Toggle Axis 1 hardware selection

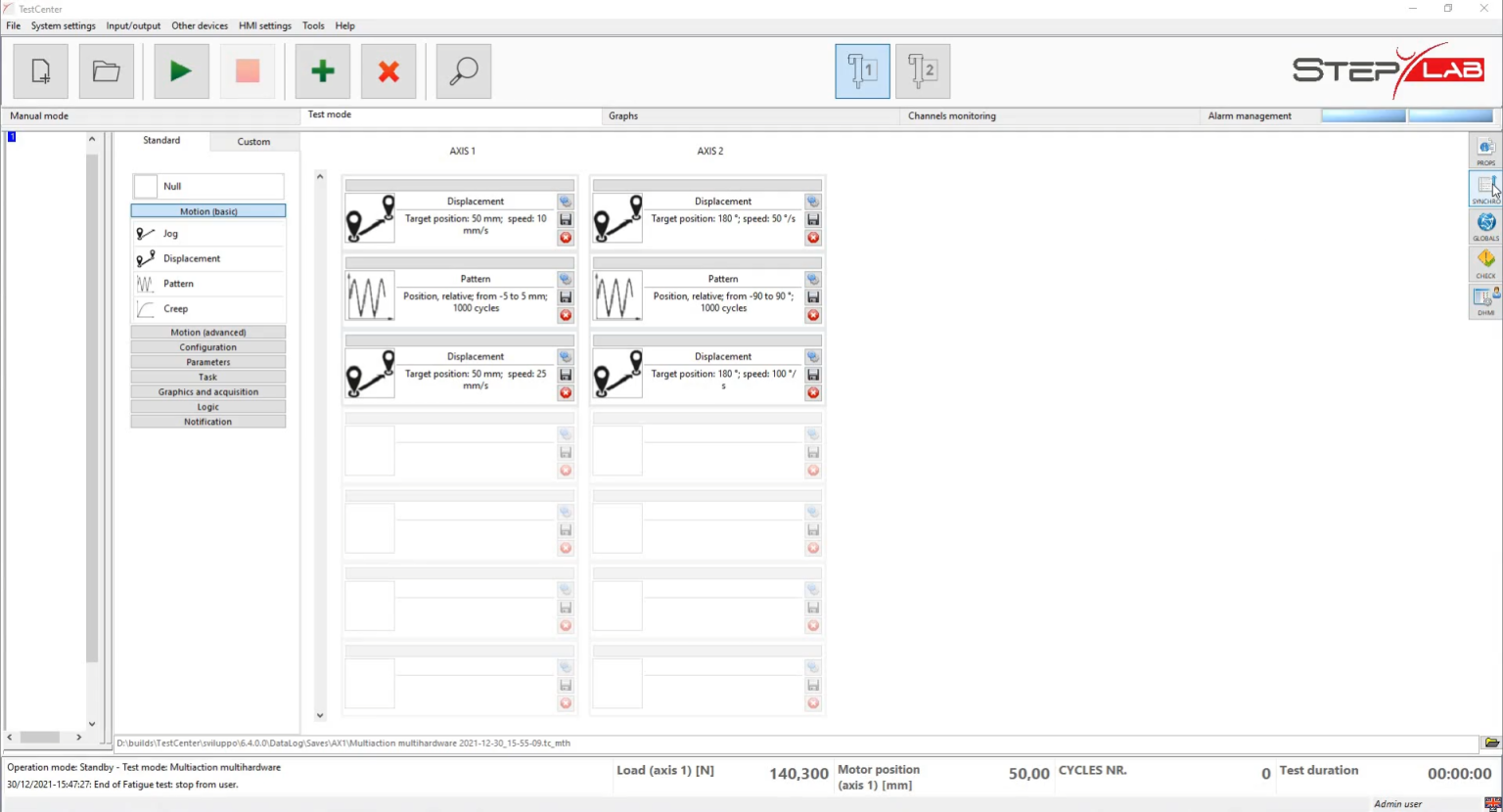(861, 70)
